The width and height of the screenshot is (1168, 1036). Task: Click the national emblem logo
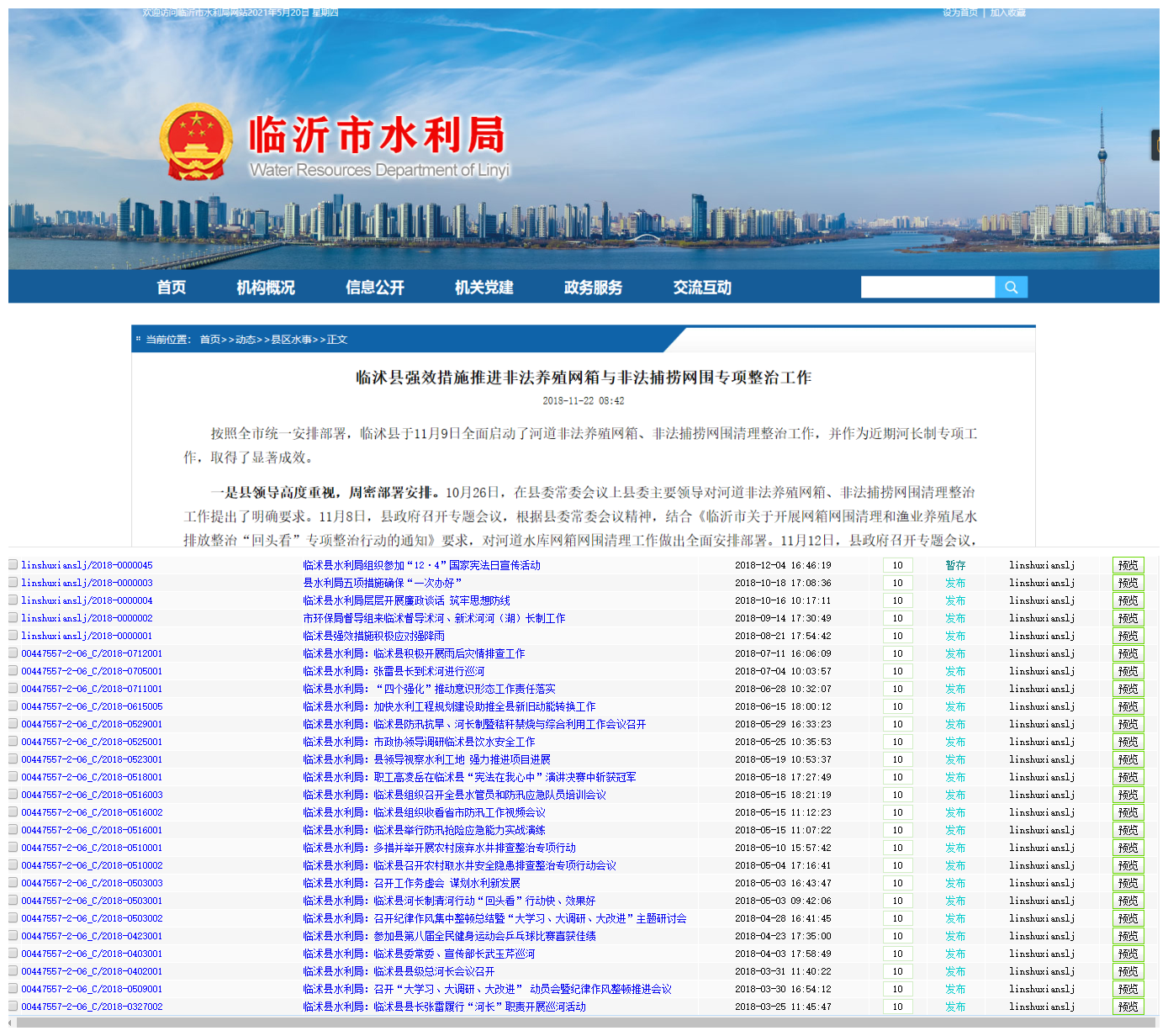click(196, 142)
